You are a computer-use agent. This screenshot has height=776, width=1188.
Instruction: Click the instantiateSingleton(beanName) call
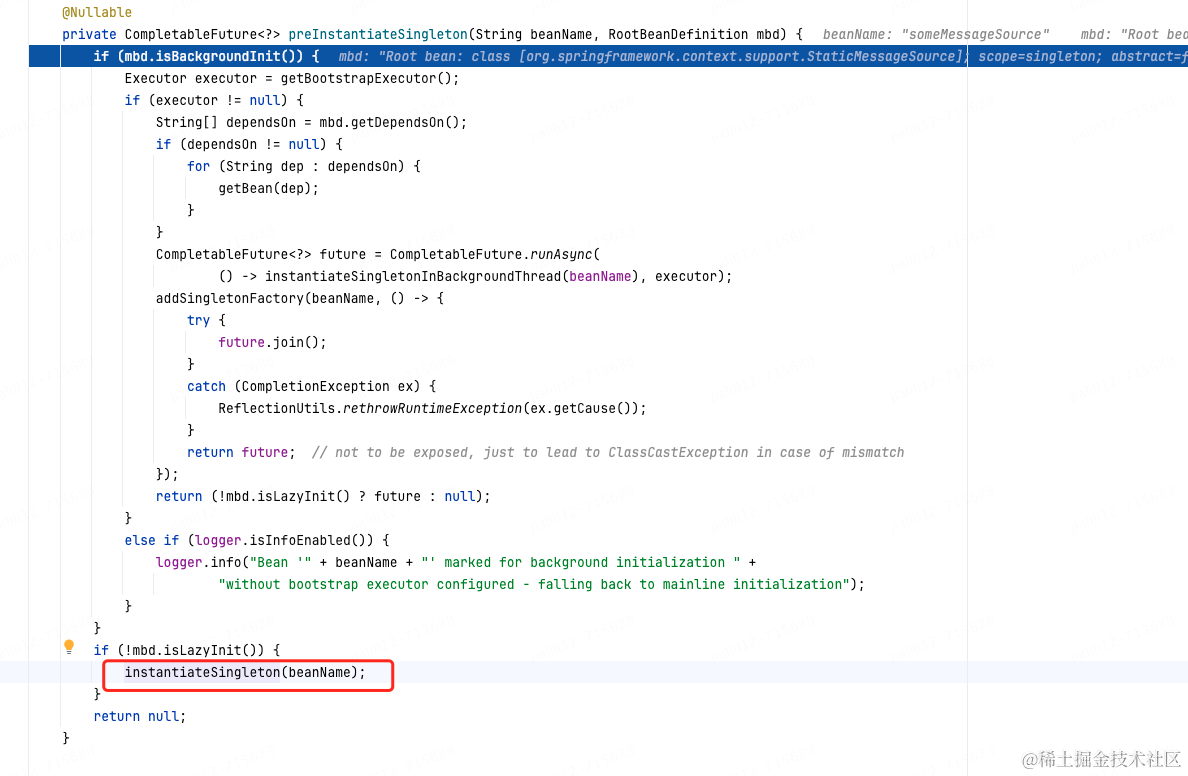coord(245,673)
